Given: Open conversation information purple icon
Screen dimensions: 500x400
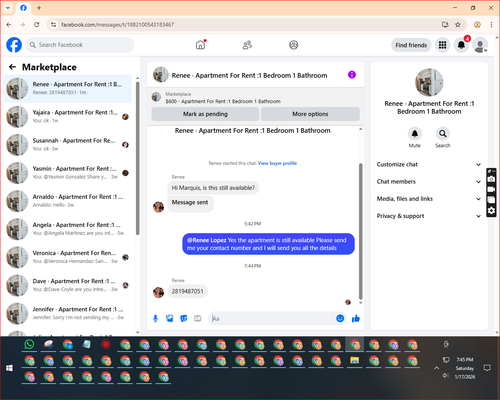Looking at the screenshot, I should click(x=352, y=75).
